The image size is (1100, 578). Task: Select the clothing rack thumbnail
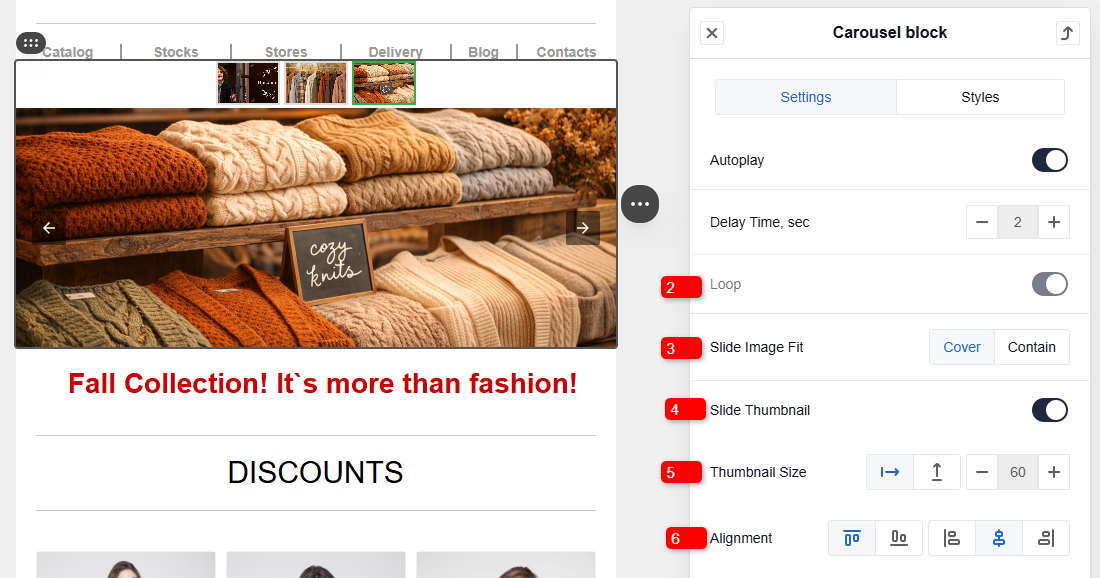coord(316,83)
